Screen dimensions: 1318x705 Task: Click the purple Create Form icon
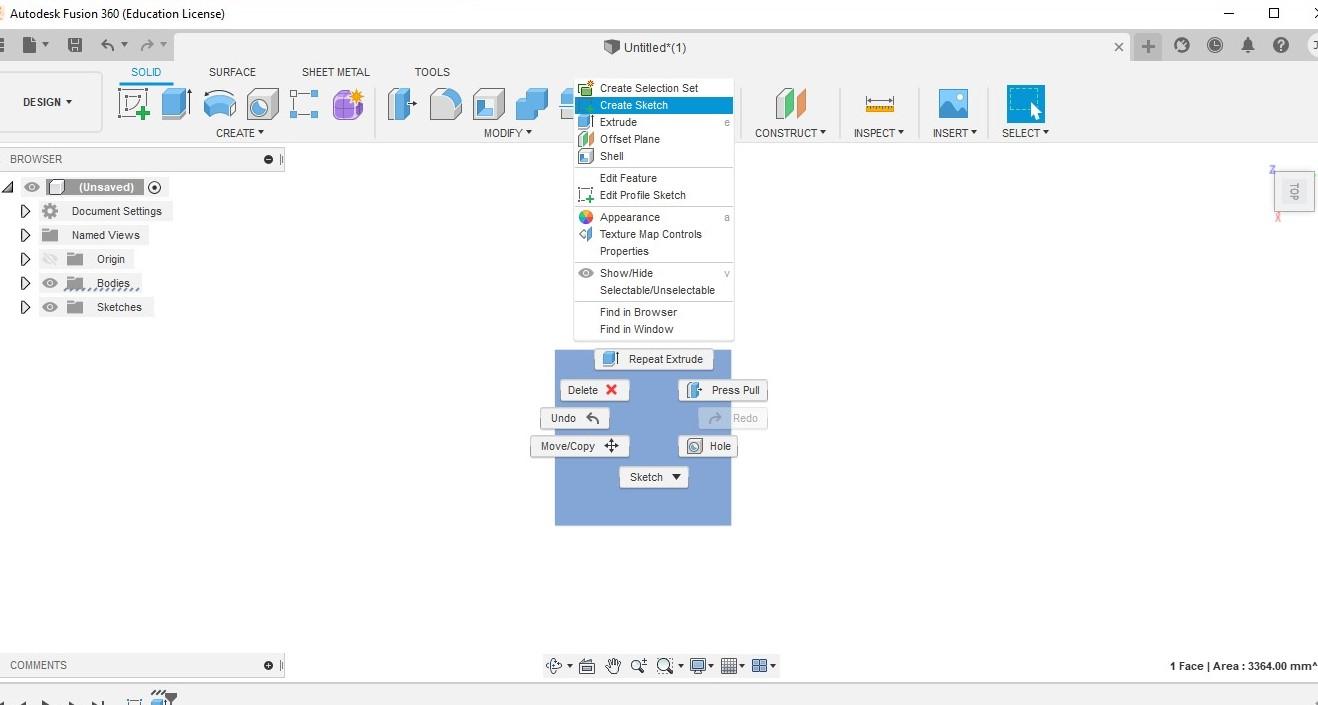click(x=348, y=104)
